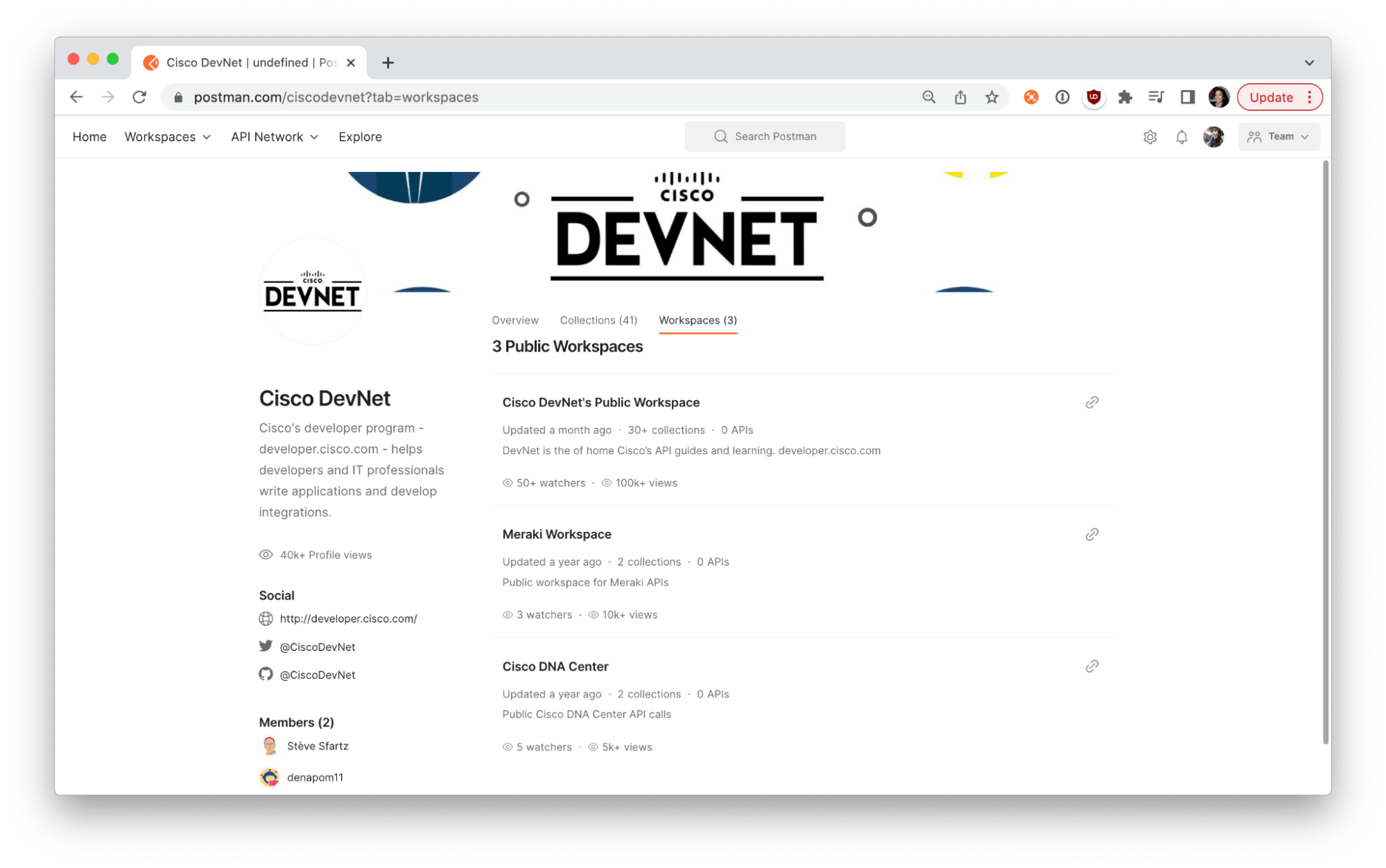
Task: Open the Chrome profile avatar
Action: pyautogui.click(x=1219, y=97)
